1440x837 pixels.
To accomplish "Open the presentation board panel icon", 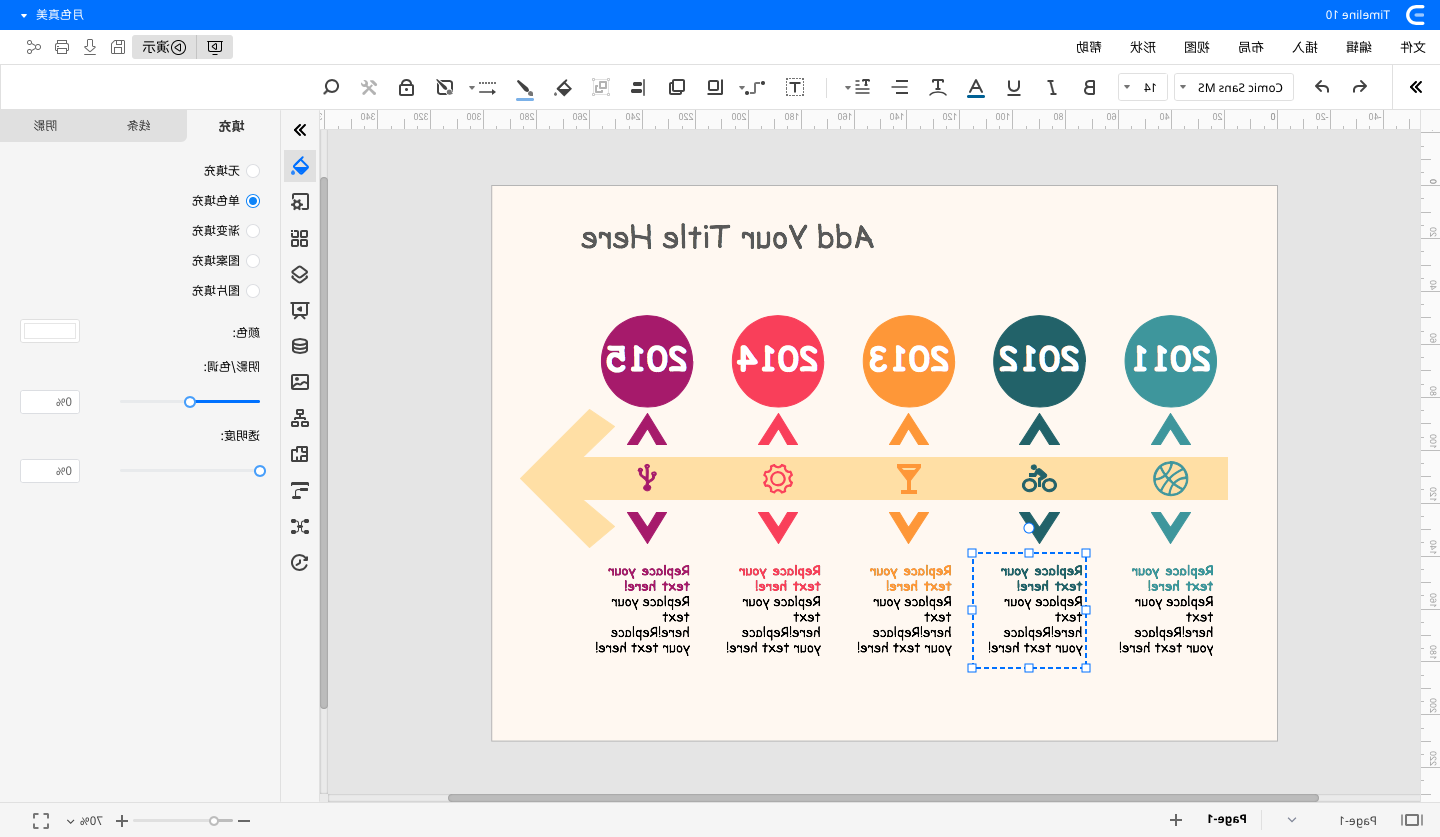I will [299, 310].
